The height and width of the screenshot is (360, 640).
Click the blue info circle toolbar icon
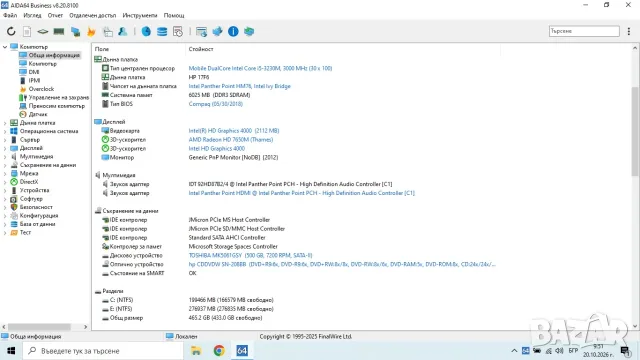tap(233, 31)
